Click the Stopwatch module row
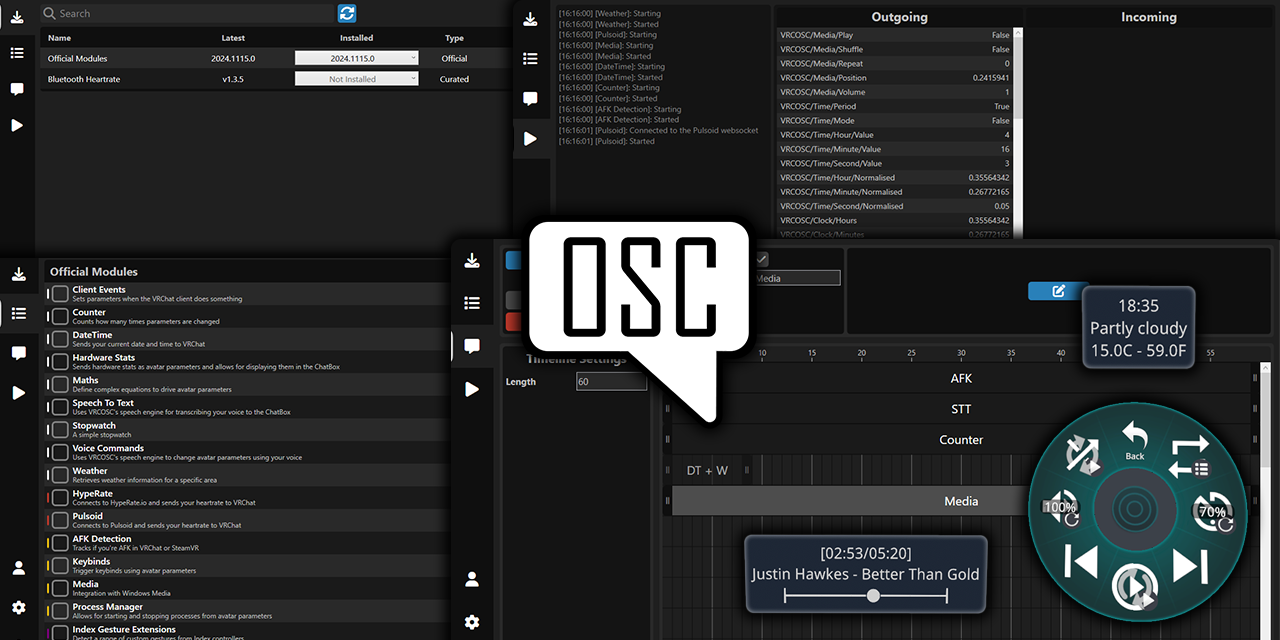Image resolution: width=1280 pixels, height=640 pixels. (247, 430)
